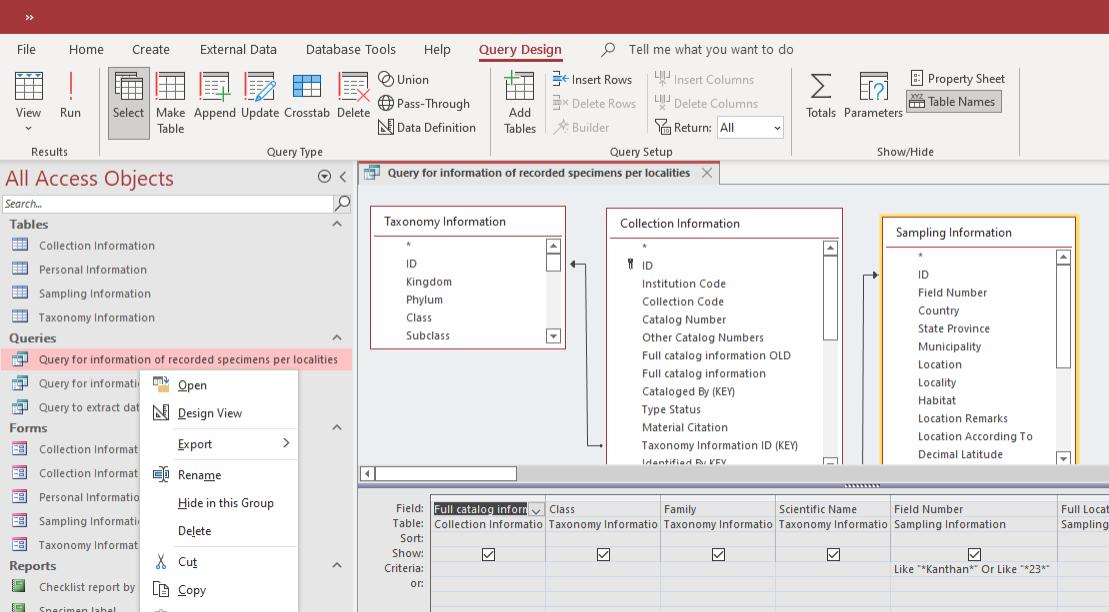Open the Personal Information table

pos(93,270)
